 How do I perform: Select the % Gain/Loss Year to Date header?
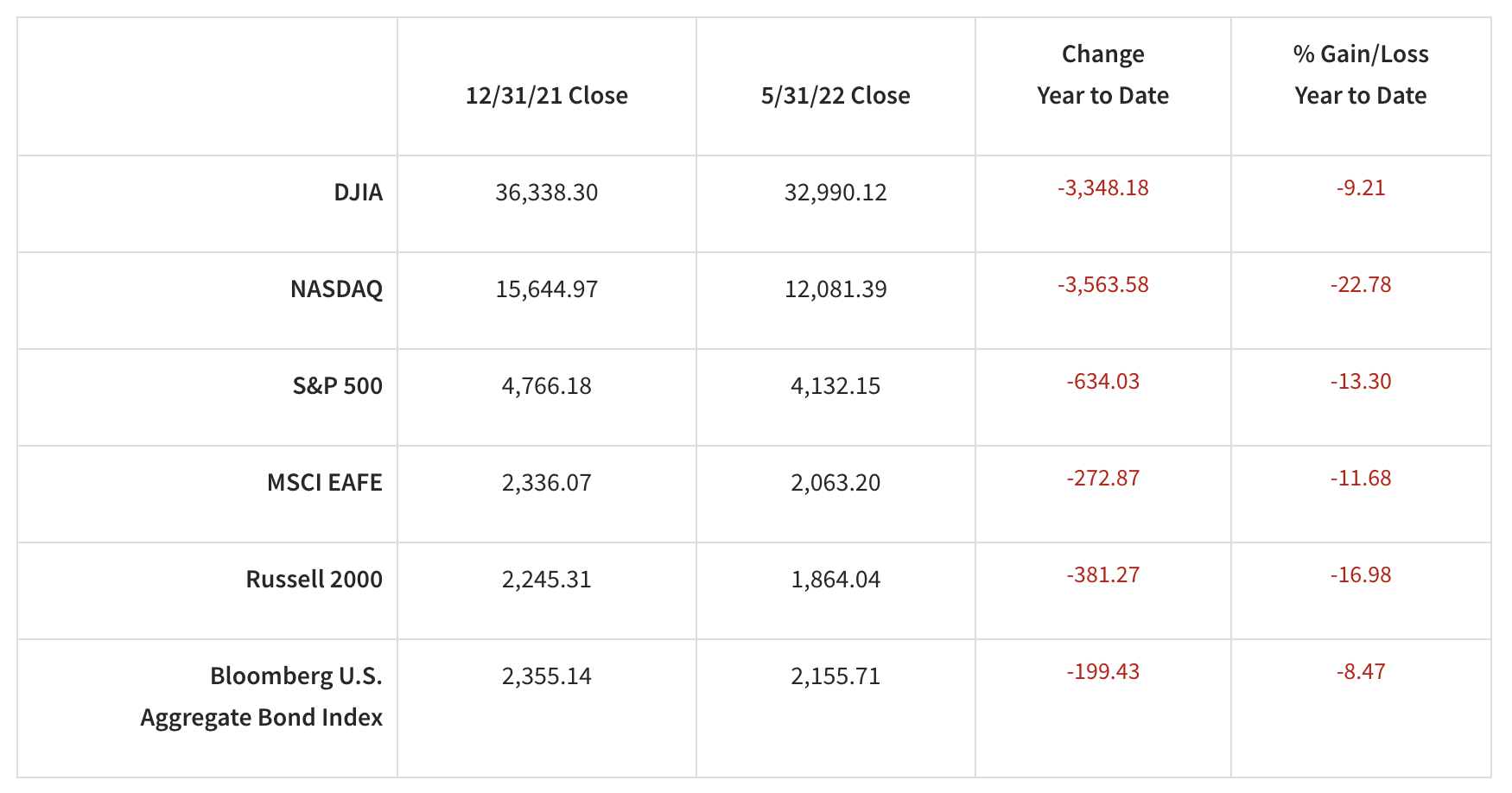pyautogui.click(x=1360, y=74)
